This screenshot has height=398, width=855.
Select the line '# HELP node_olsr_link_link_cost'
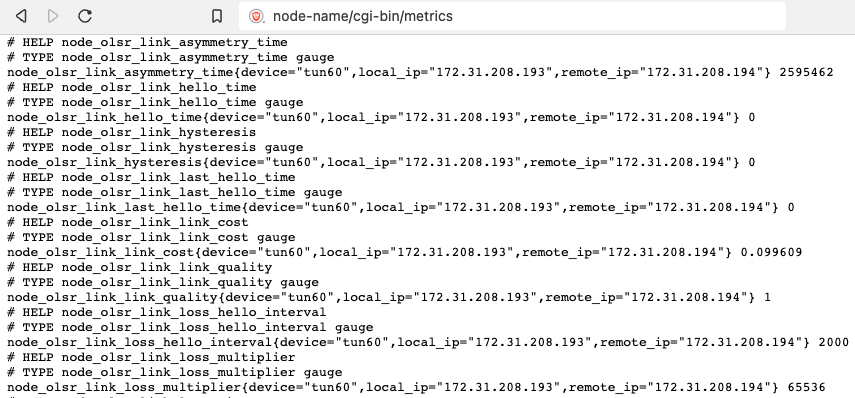(x=128, y=222)
